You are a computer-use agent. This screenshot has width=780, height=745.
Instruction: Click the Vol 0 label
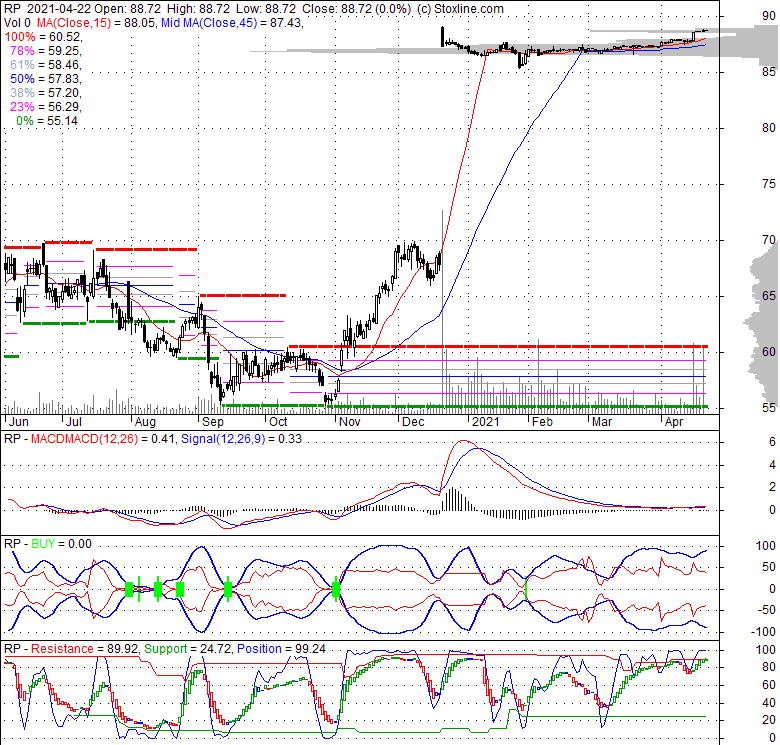17,23
